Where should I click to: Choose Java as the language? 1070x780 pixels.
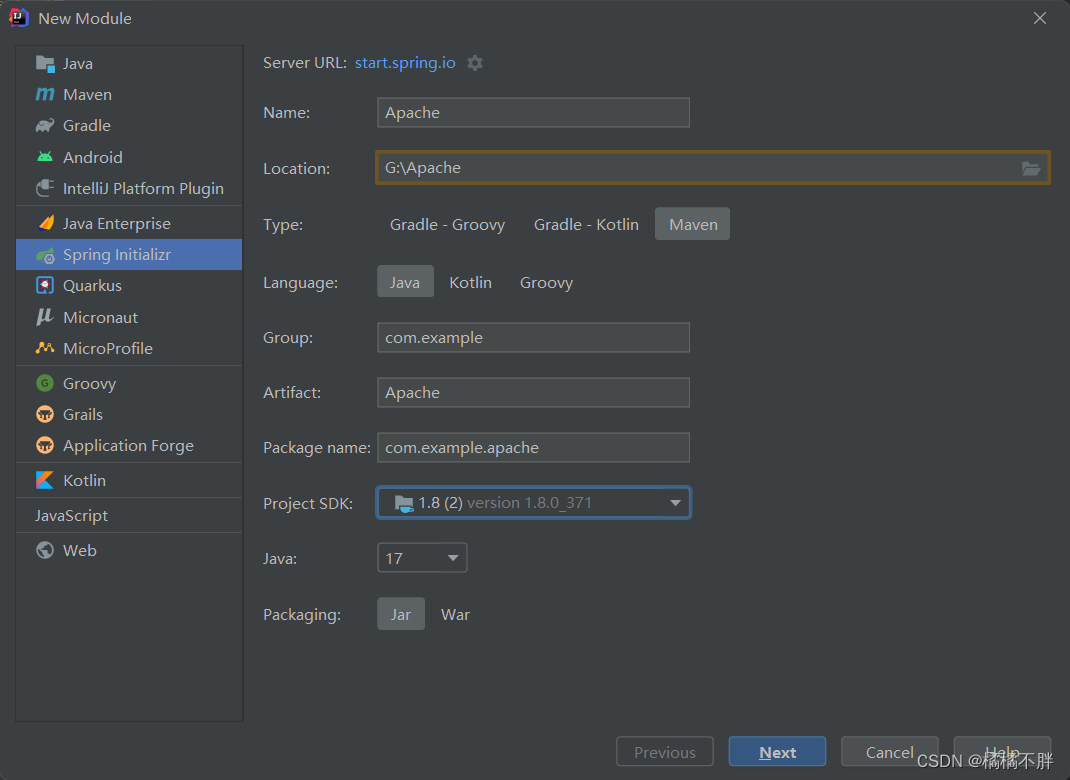tap(405, 282)
